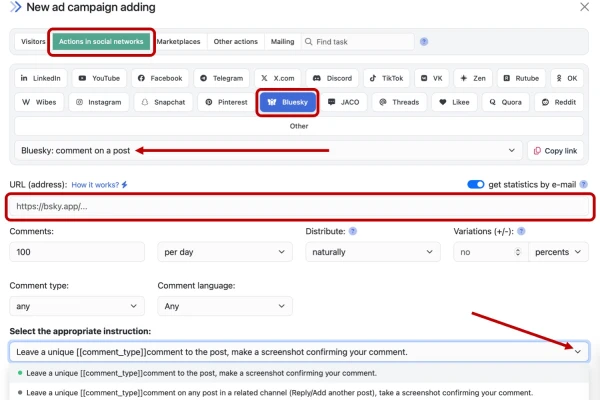Choose the Rutube network button
Screen dimensions: 600x400
tap(521, 78)
